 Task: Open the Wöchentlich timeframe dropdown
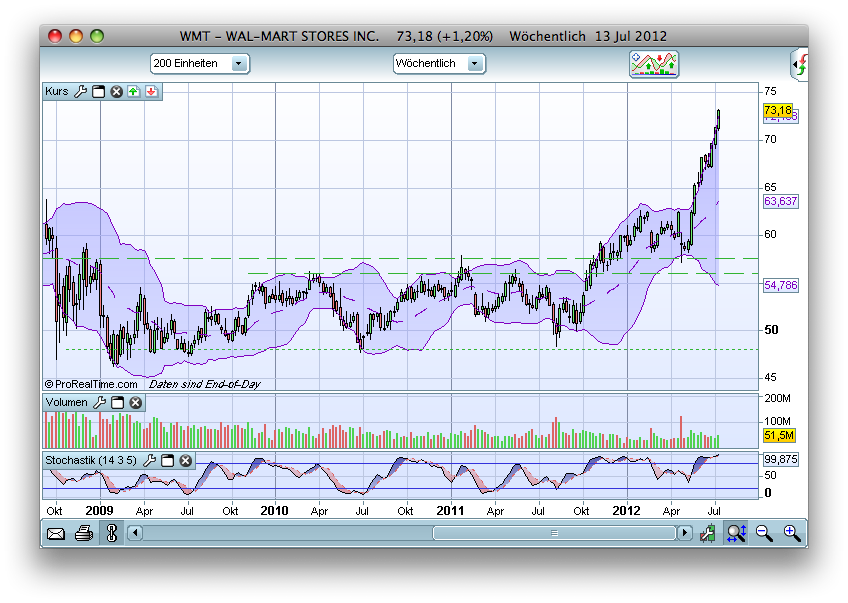pos(439,63)
